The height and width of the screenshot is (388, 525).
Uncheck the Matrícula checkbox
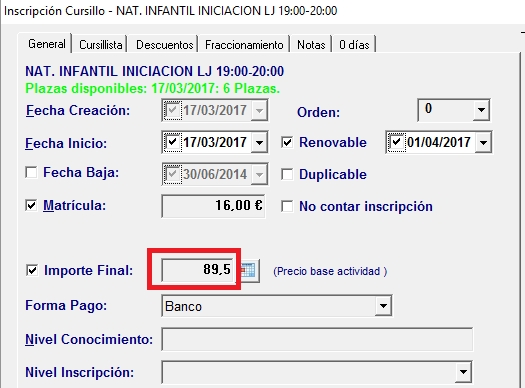click(x=31, y=205)
